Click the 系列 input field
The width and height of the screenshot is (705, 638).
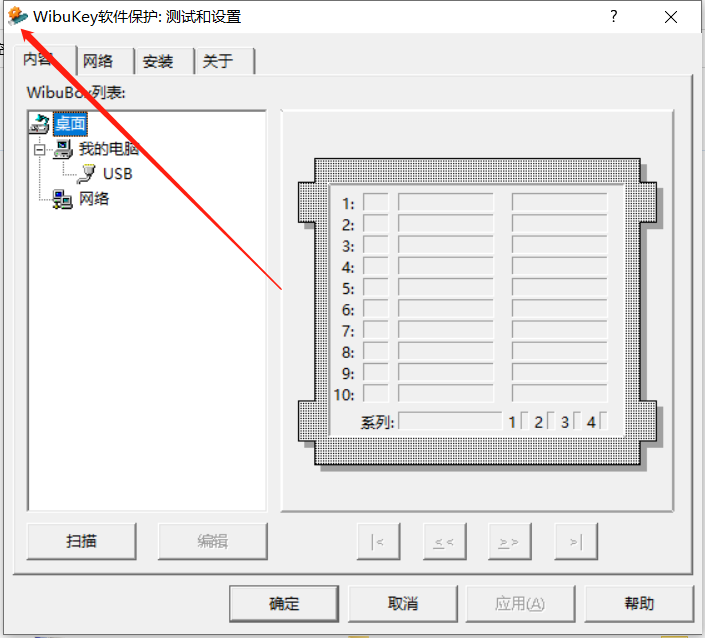pyautogui.click(x=450, y=421)
